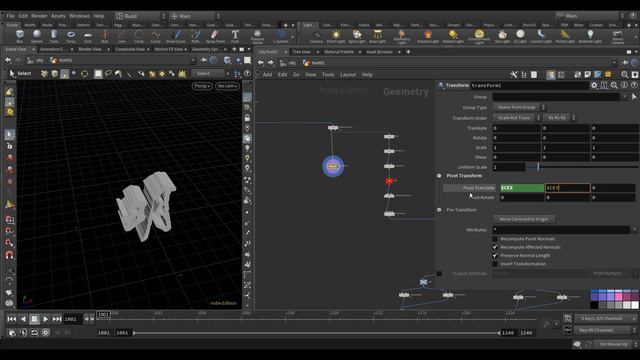
Task: Open the Render menu
Action: (39, 16)
